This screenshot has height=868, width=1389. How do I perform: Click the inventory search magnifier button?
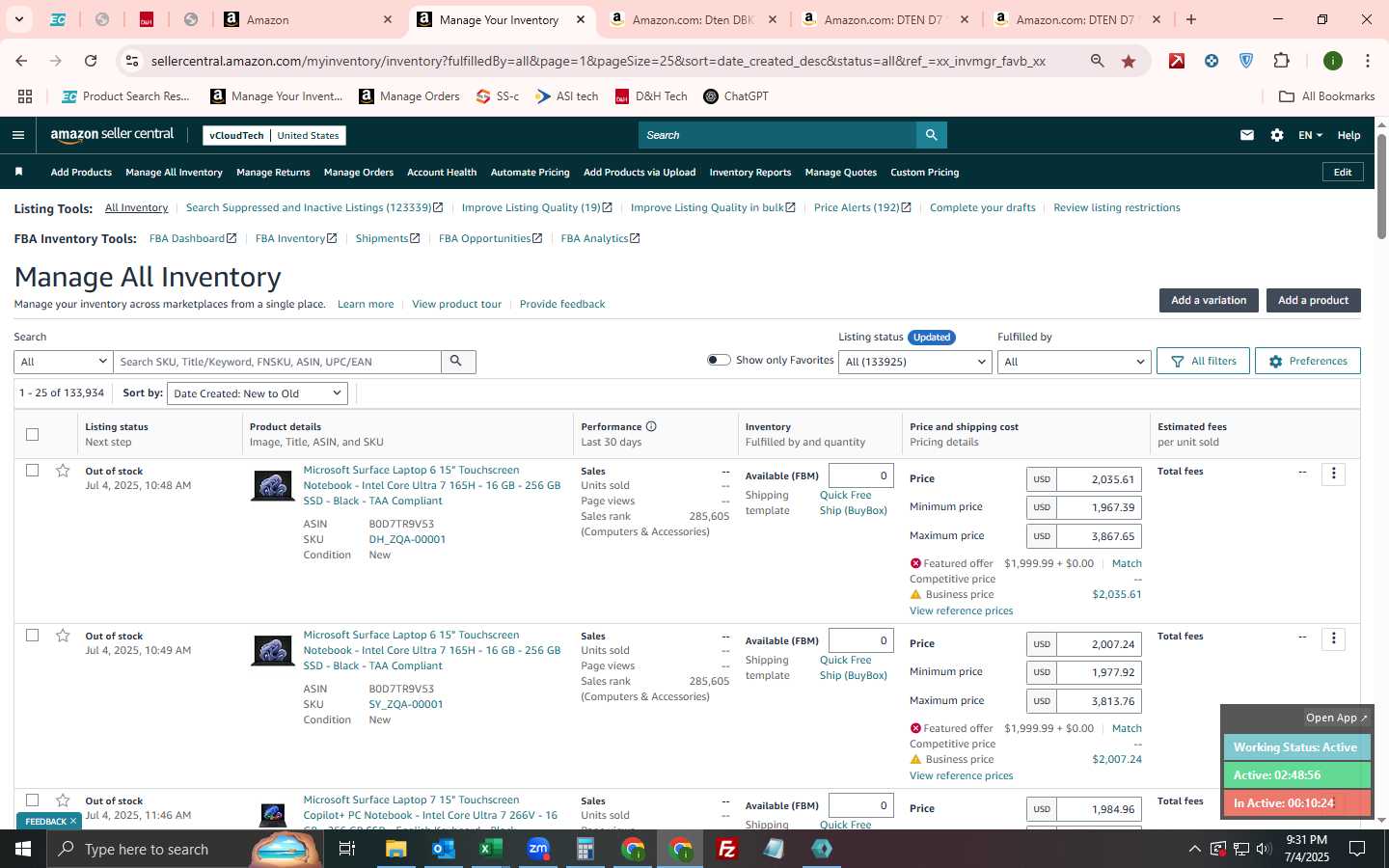[457, 362]
